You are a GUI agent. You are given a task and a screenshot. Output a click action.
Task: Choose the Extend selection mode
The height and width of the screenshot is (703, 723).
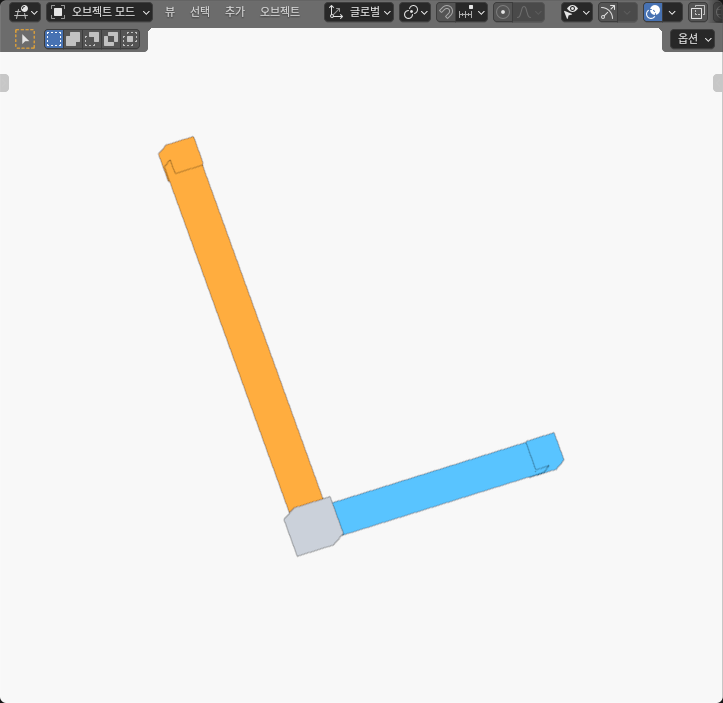pos(73,39)
